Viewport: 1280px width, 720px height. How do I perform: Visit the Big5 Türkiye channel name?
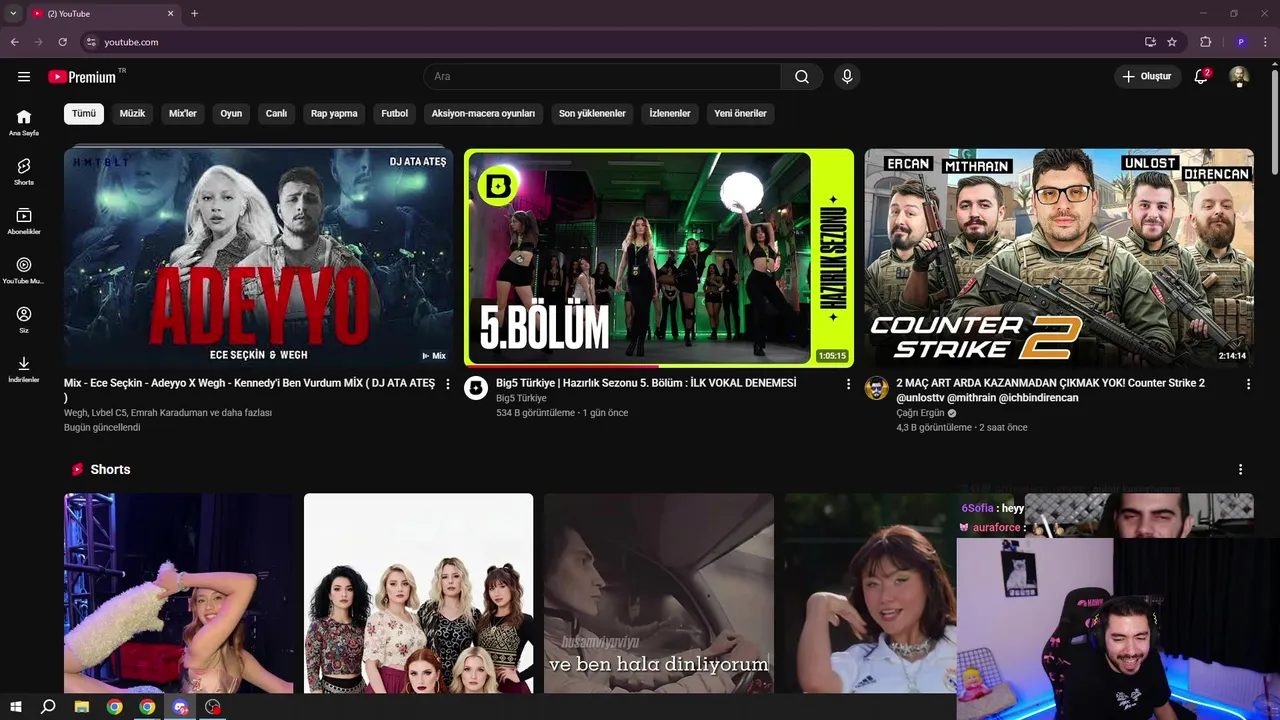pyautogui.click(x=521, y=398)
